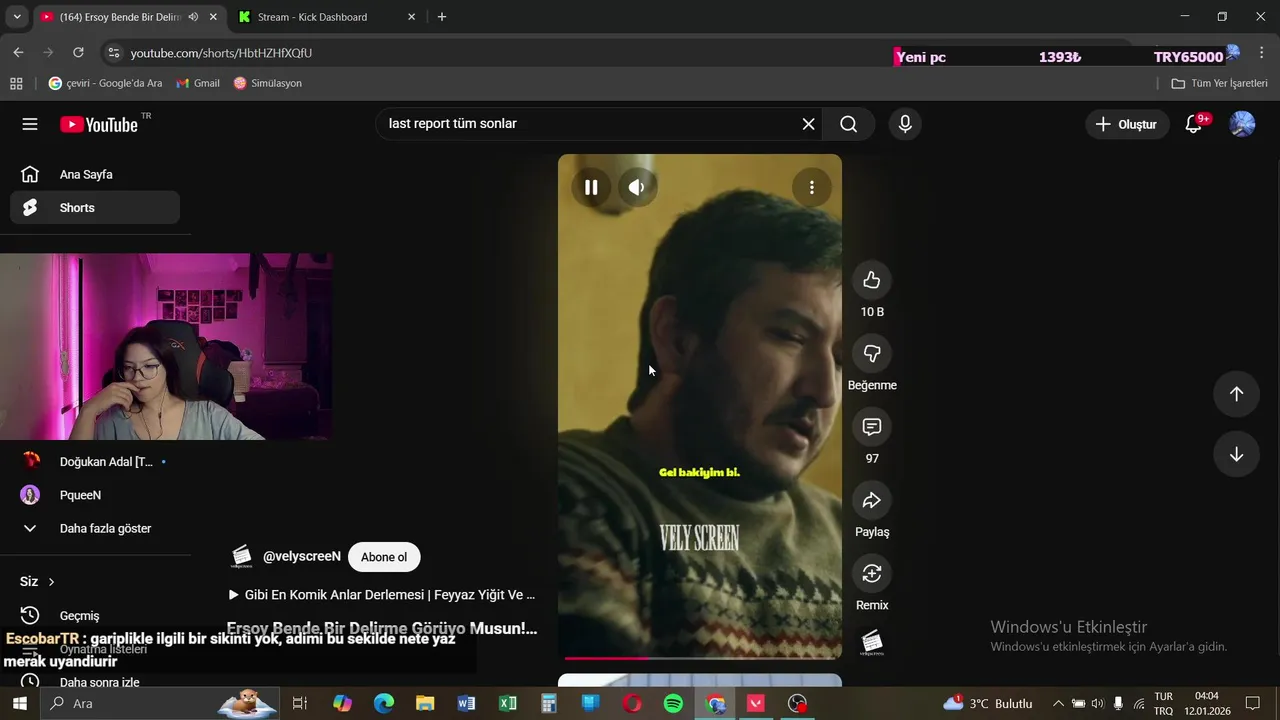Launch Microsoft Edge from the taskbar
Screen dimensions: 1280x720
(x=384, y=703)
